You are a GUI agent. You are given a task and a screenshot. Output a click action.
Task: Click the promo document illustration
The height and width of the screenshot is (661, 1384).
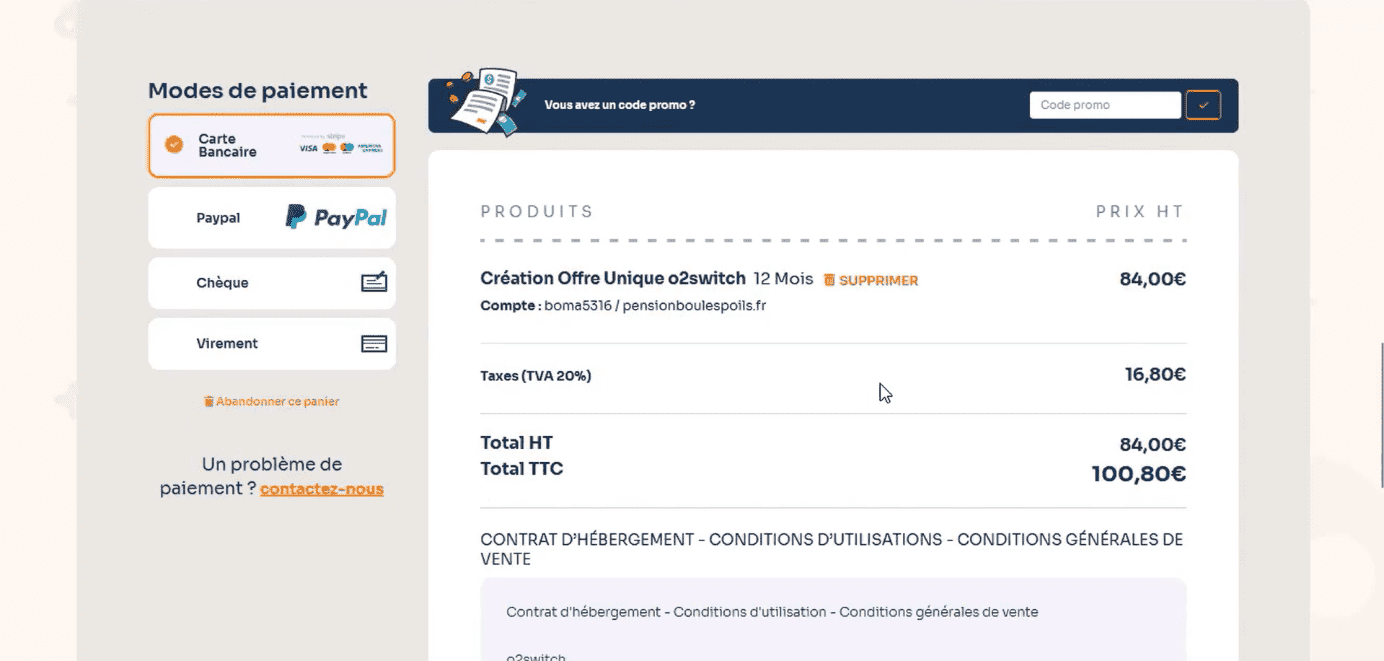(x=487, y=102)
